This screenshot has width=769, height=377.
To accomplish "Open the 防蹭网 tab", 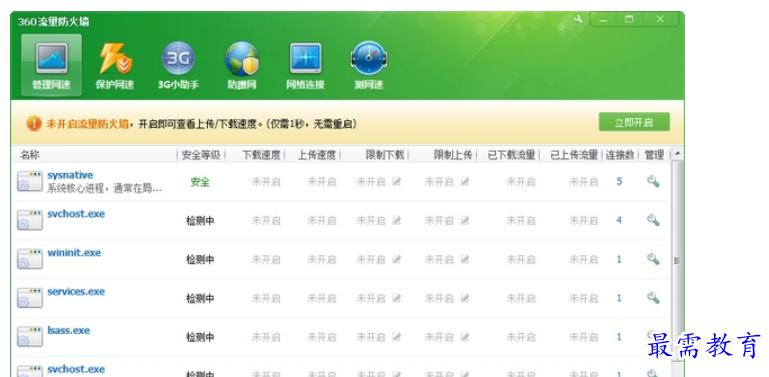I will coord(242,65).
